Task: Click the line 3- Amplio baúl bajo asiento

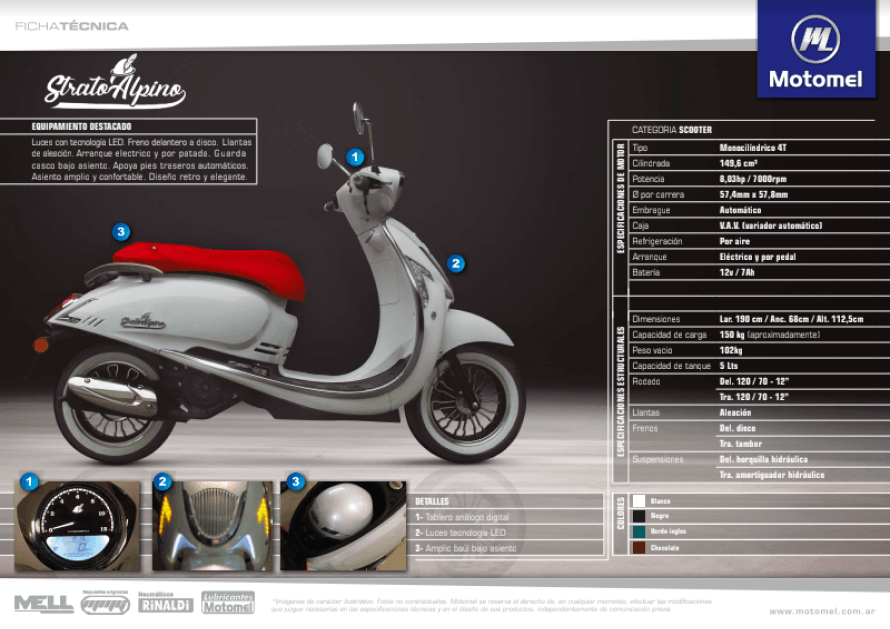Action: click(x=466, y=548)
